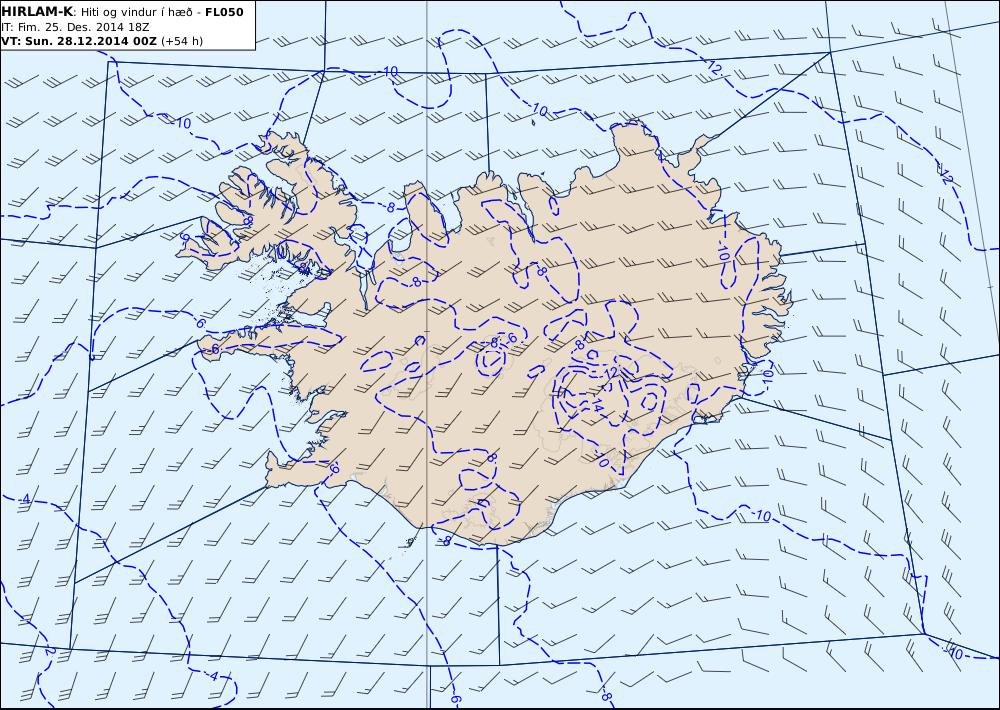Click the '(+54 h)' forecast offset text

[182, 41]
